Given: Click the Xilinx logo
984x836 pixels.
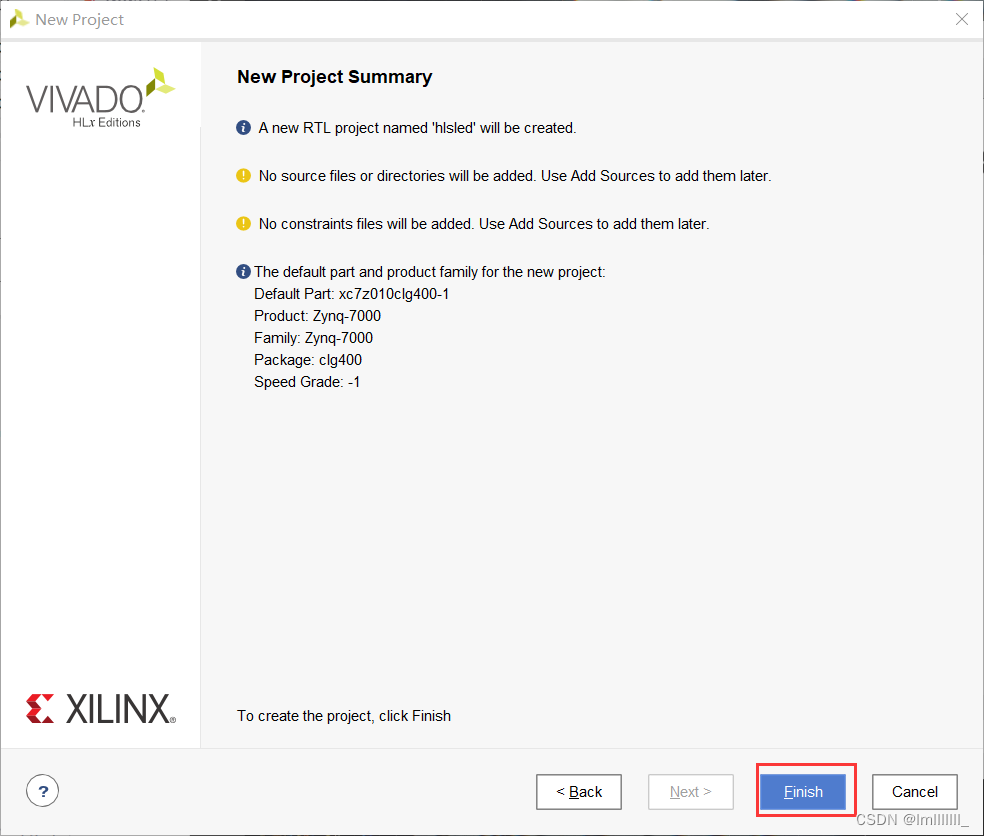Looking at the screenshot, I should click(x=101, y=709).
